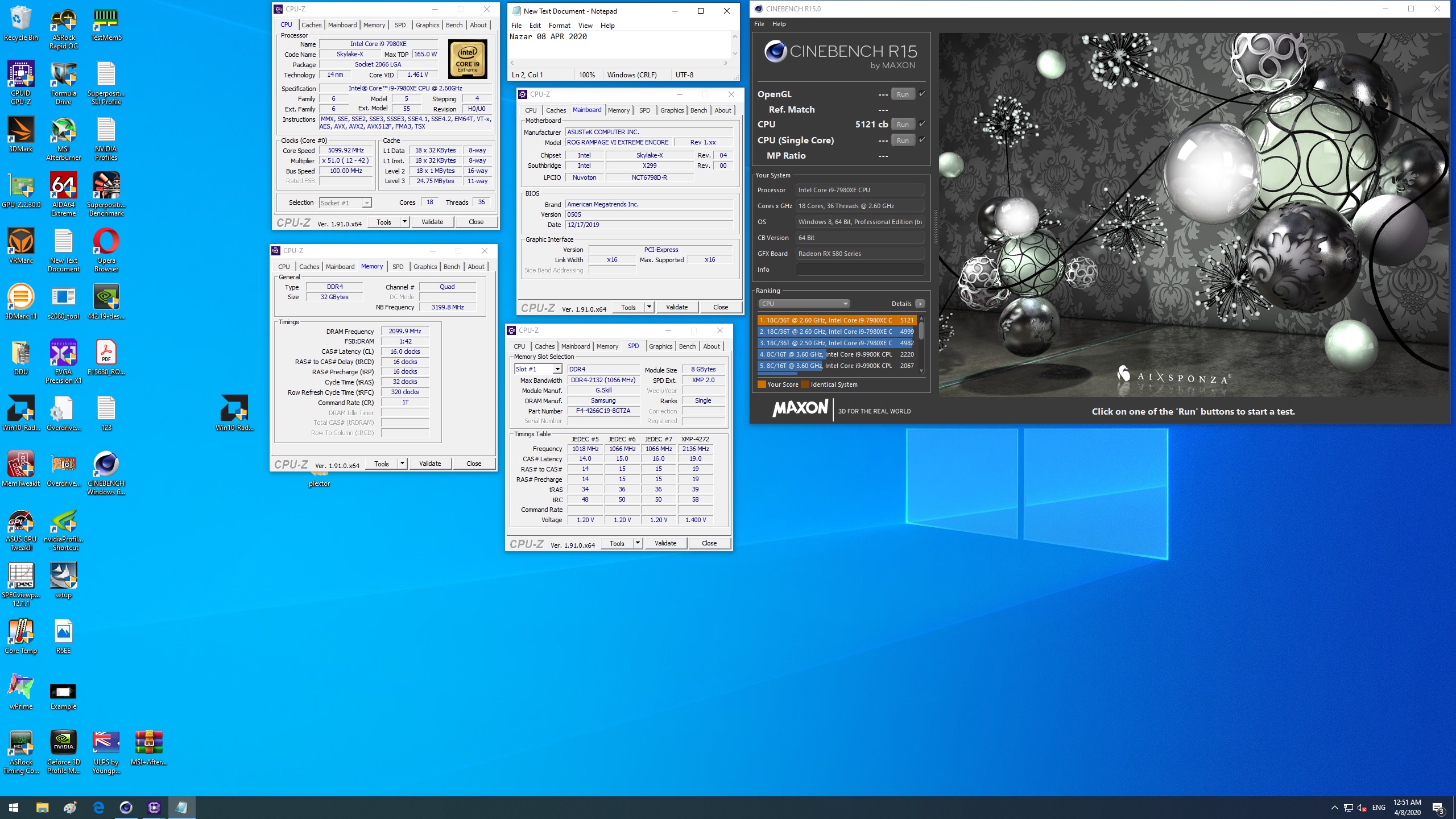Expand Tools dropdown arrow in SPD window
Viewport: 1456px width, 819px height.
(638, 543)
